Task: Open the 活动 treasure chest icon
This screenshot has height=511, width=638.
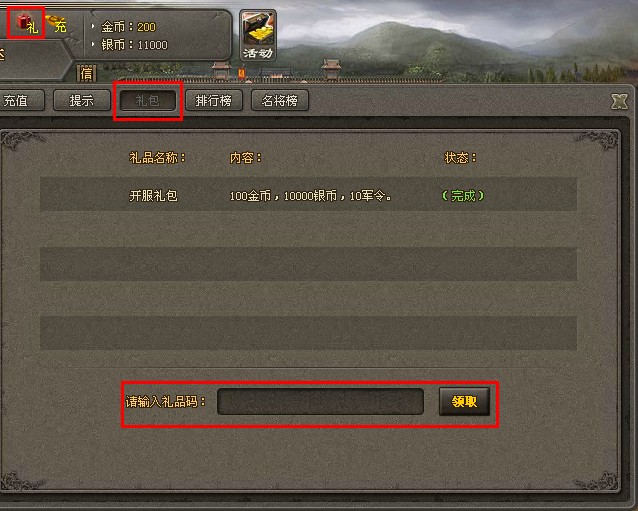Action: (x=258, y=36)
